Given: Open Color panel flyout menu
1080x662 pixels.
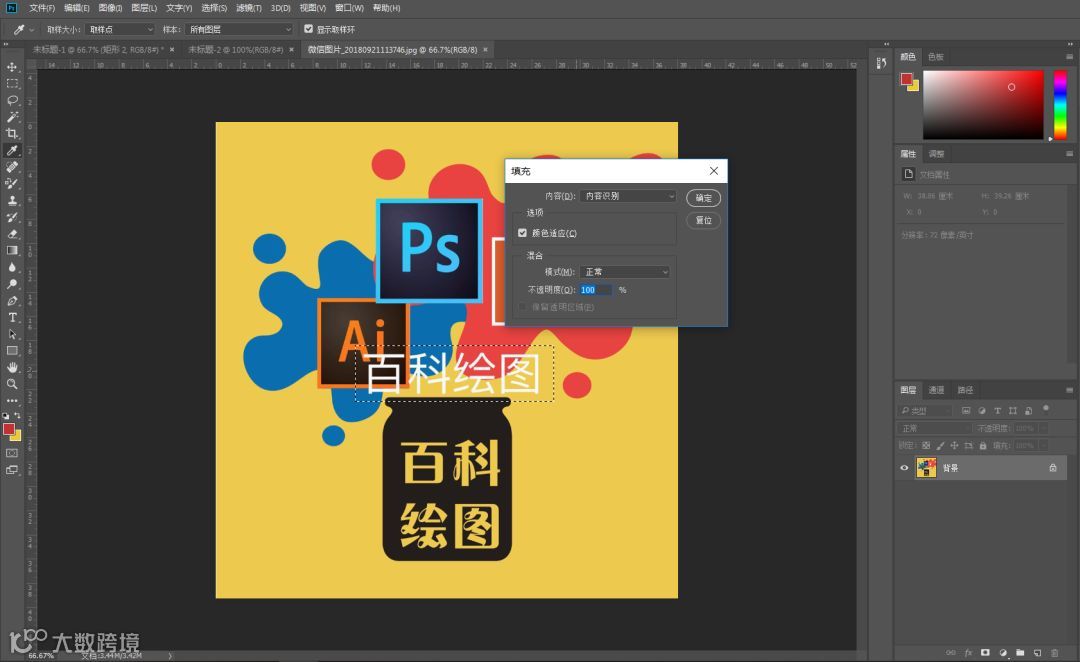Looking at the screenshot, I should tap(1069, 56).
